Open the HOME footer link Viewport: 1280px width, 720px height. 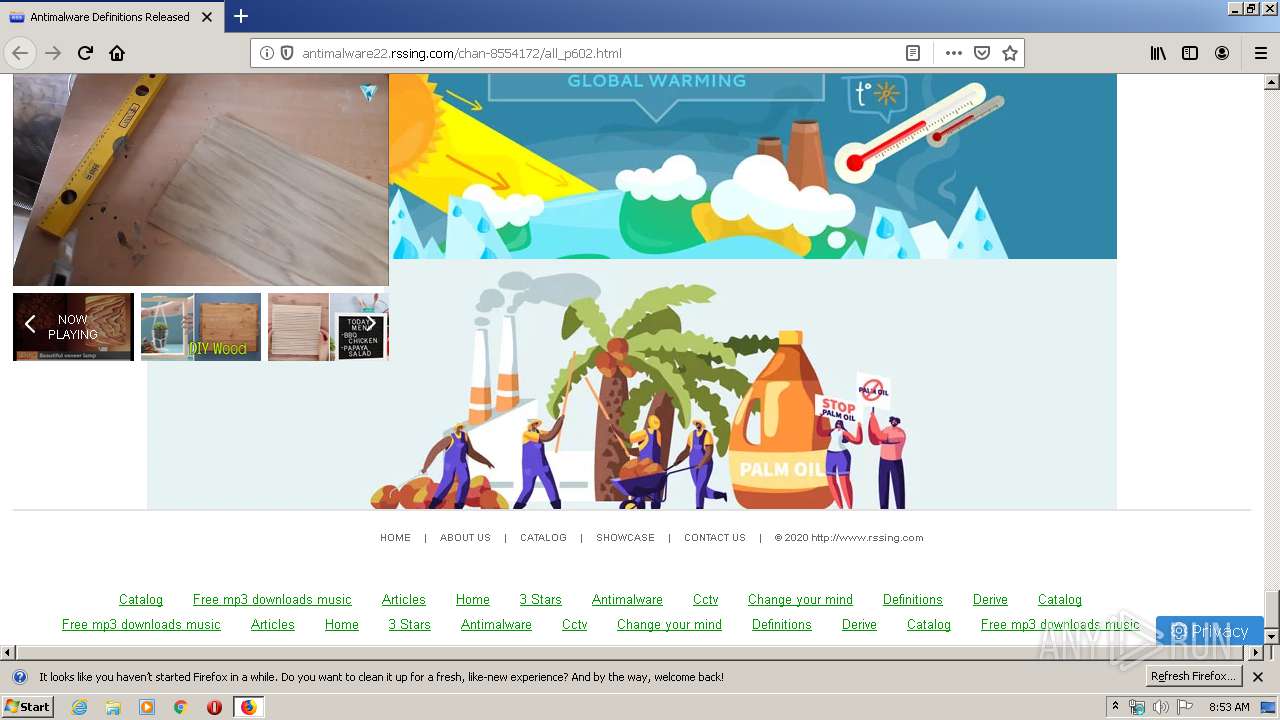[x=395, y=538]
